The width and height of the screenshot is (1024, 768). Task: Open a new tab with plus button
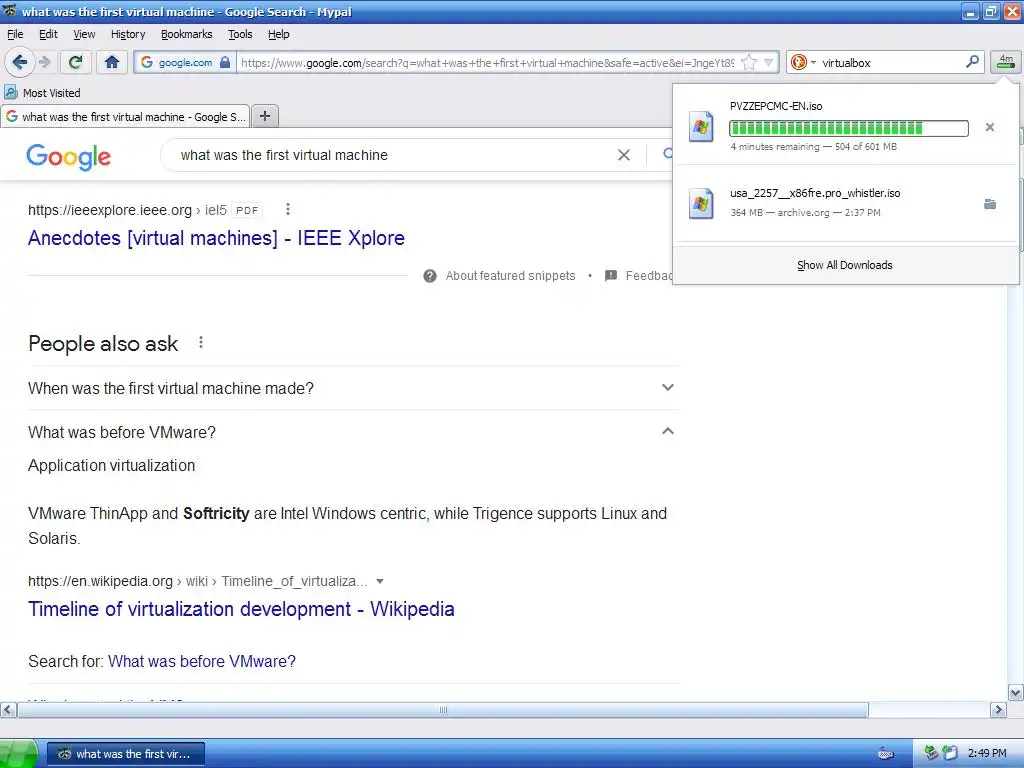[x=264, y=116]
